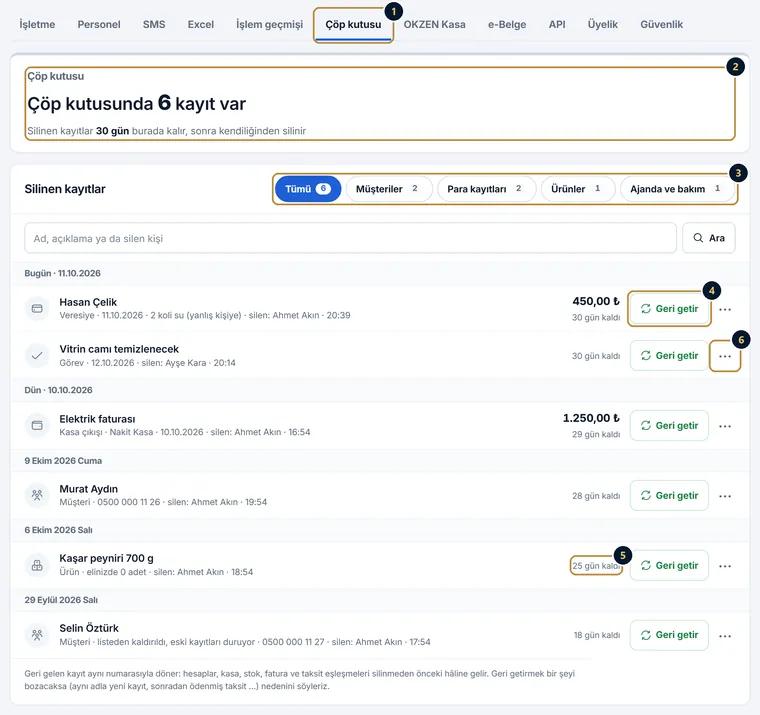Show only Ürünler records
This screenshot has width=760, height=715.
click(x=578, y=189)
